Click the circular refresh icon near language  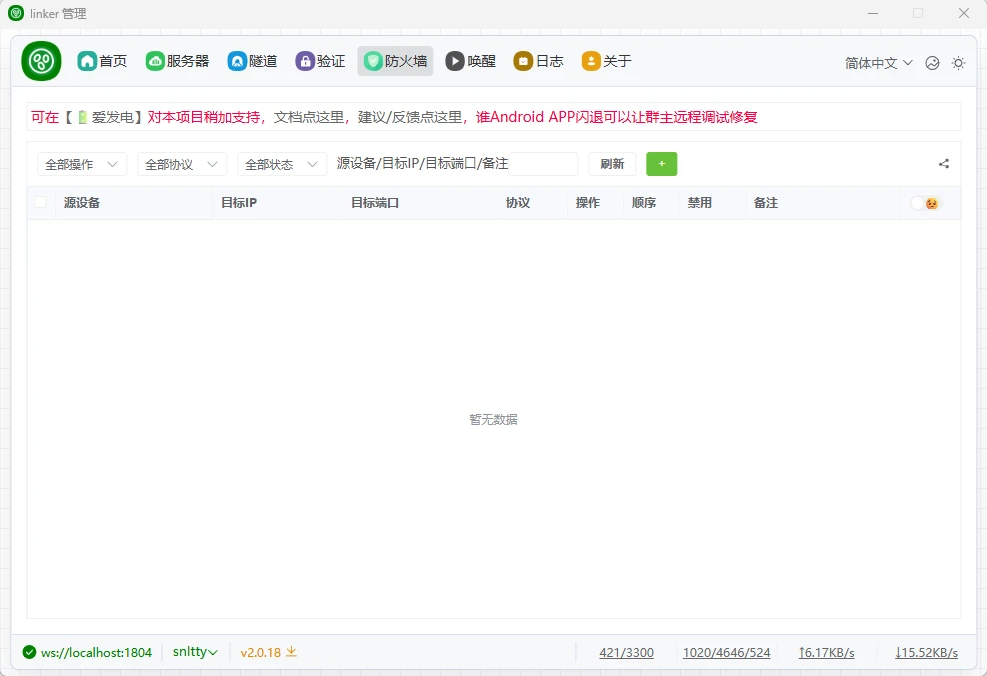[x=932, y=63]
